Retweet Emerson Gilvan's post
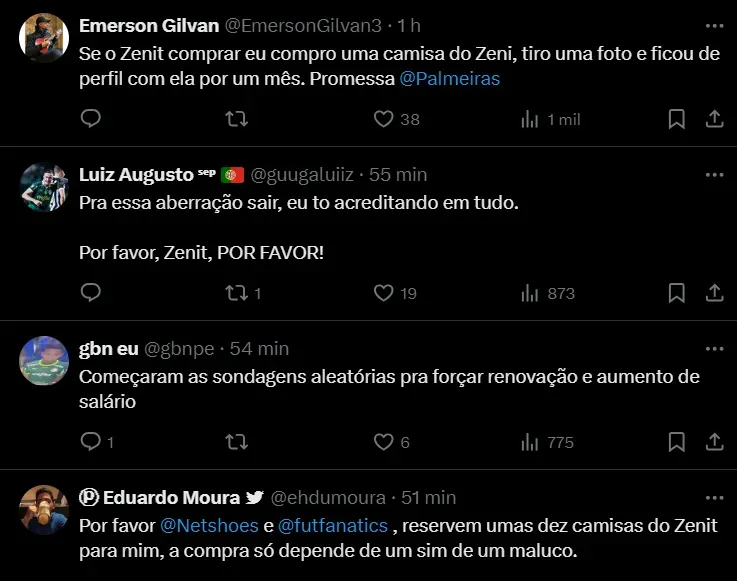The image size is (737, 581). pyautogui.click(x=237, y=119)
